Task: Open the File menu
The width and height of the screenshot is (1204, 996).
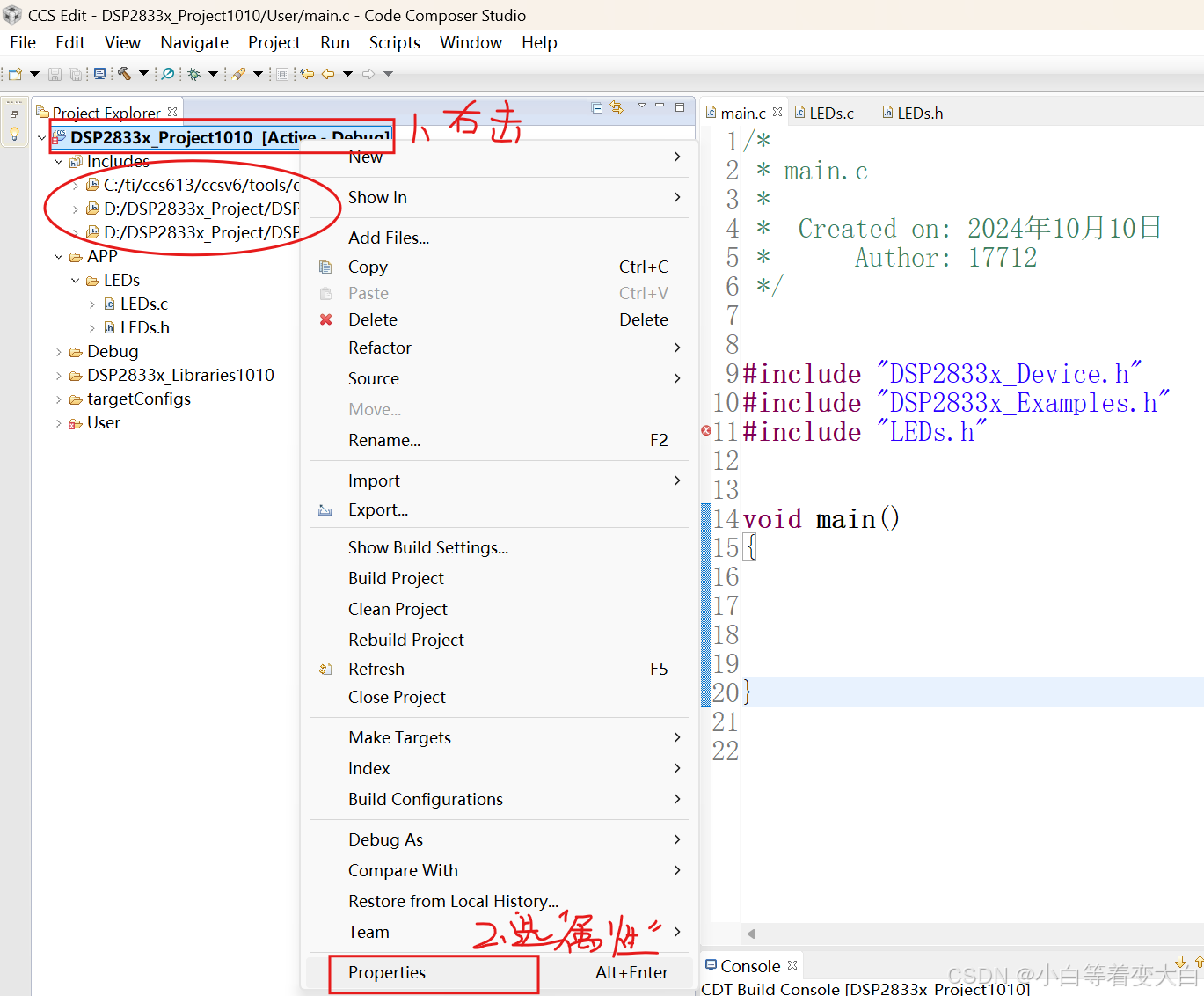Action: 23,42
